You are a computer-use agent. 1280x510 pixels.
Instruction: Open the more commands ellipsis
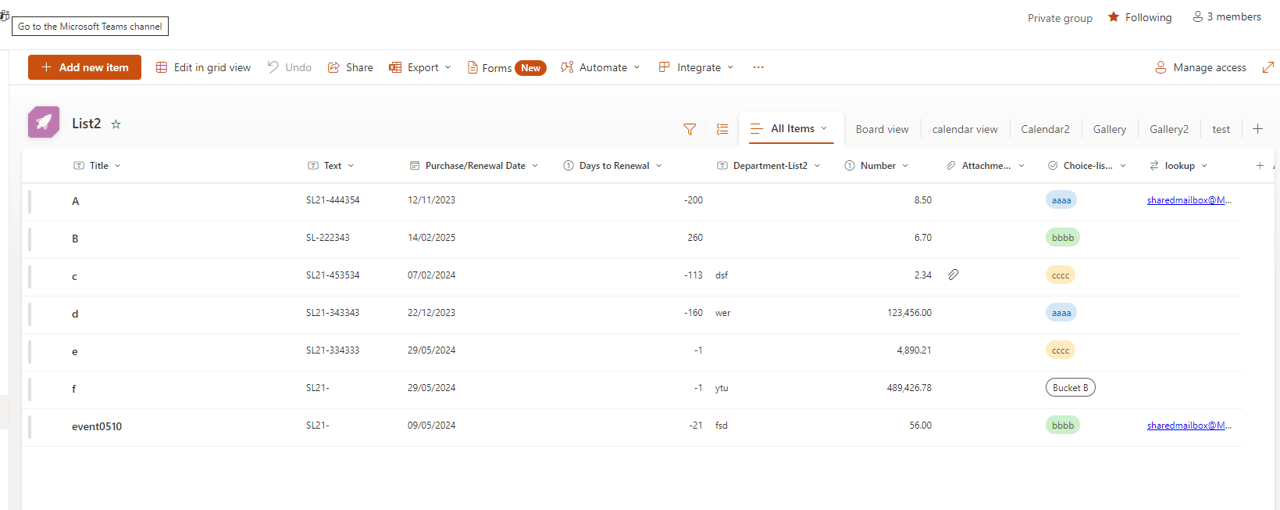click(758, 67)
